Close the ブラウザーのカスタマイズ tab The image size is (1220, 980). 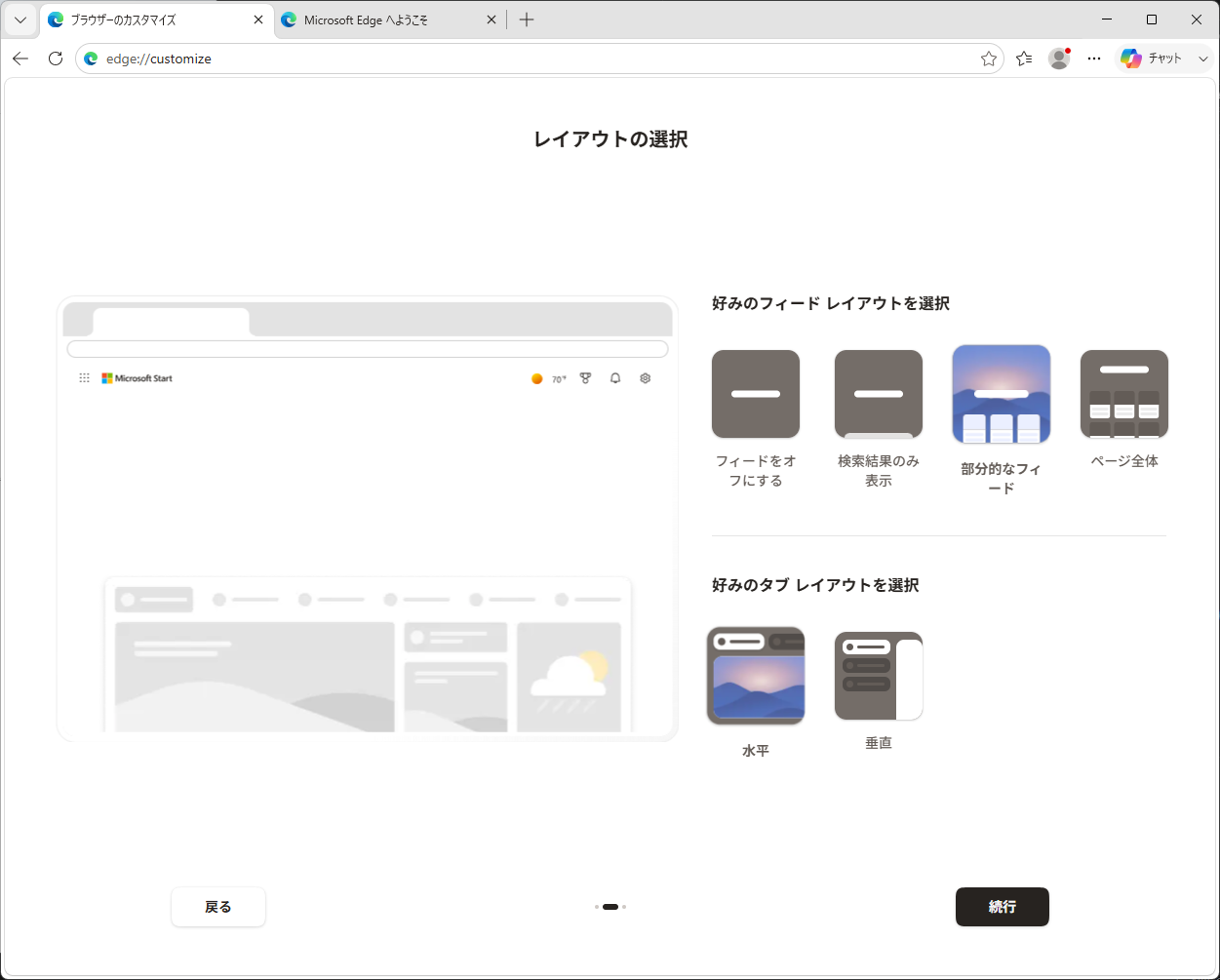click(258, 20)
